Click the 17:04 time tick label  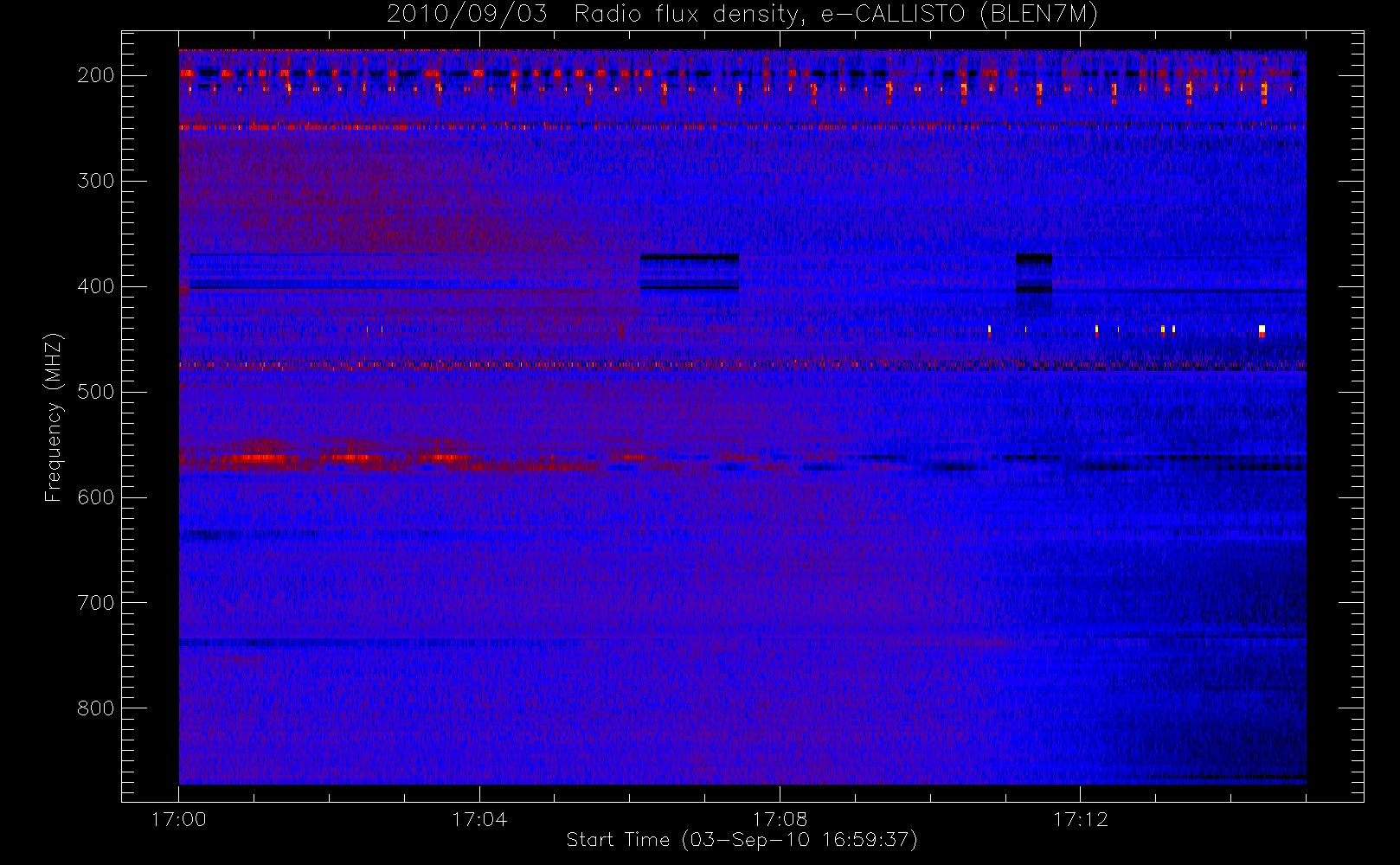[479, 819]
